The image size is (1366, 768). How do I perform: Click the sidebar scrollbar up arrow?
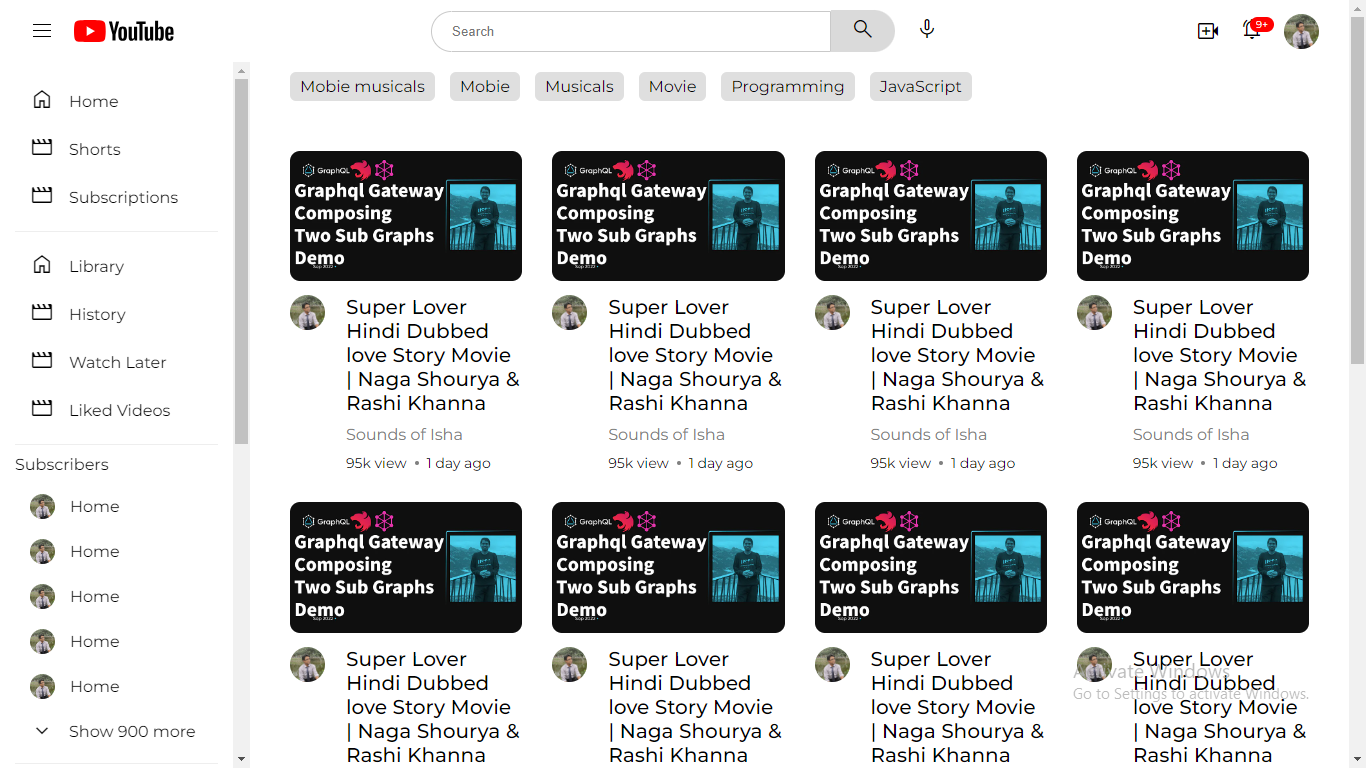(x=241, y=71)
